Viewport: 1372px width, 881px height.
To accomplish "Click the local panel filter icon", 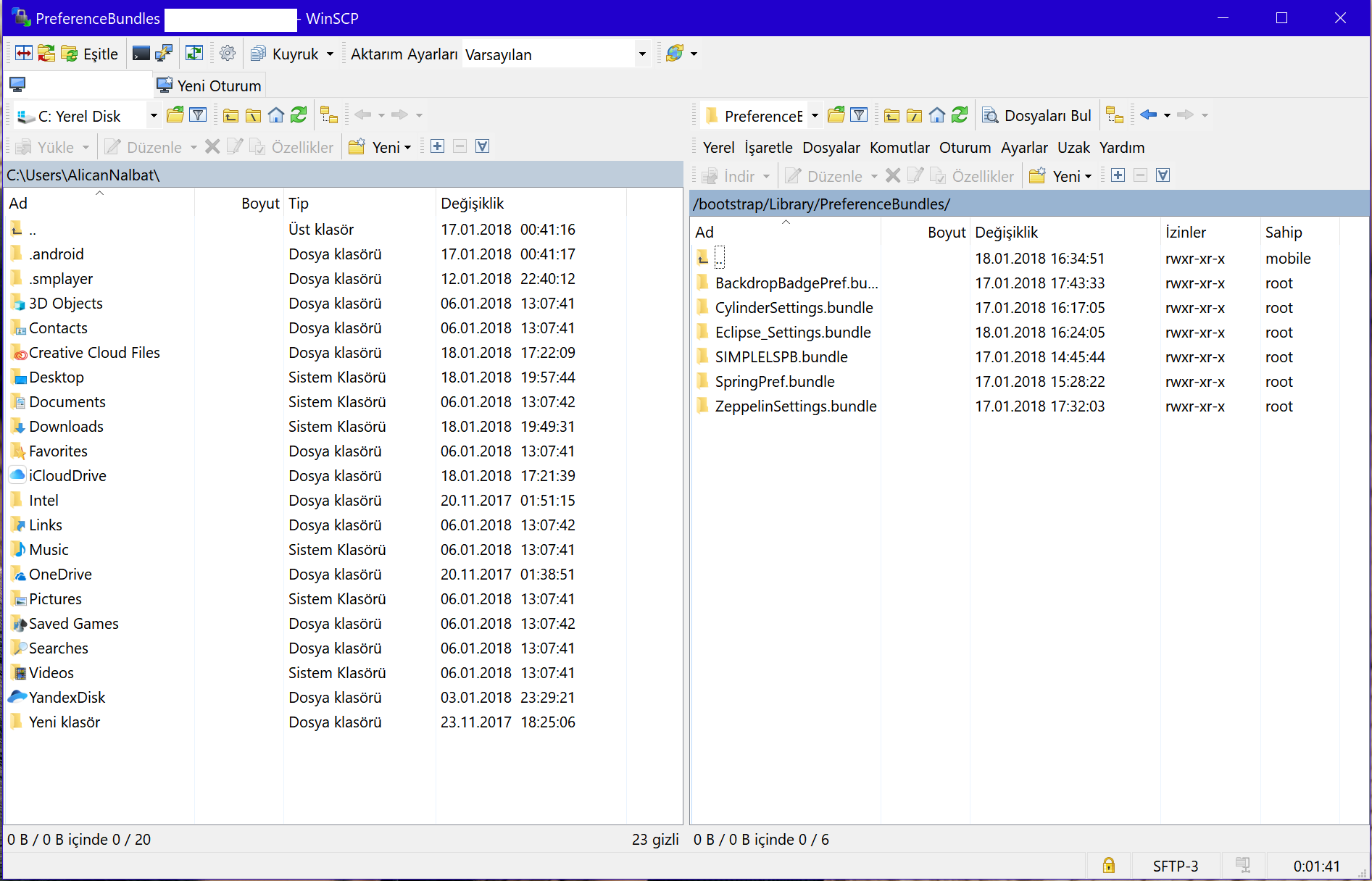I will (x=198, y=115).
